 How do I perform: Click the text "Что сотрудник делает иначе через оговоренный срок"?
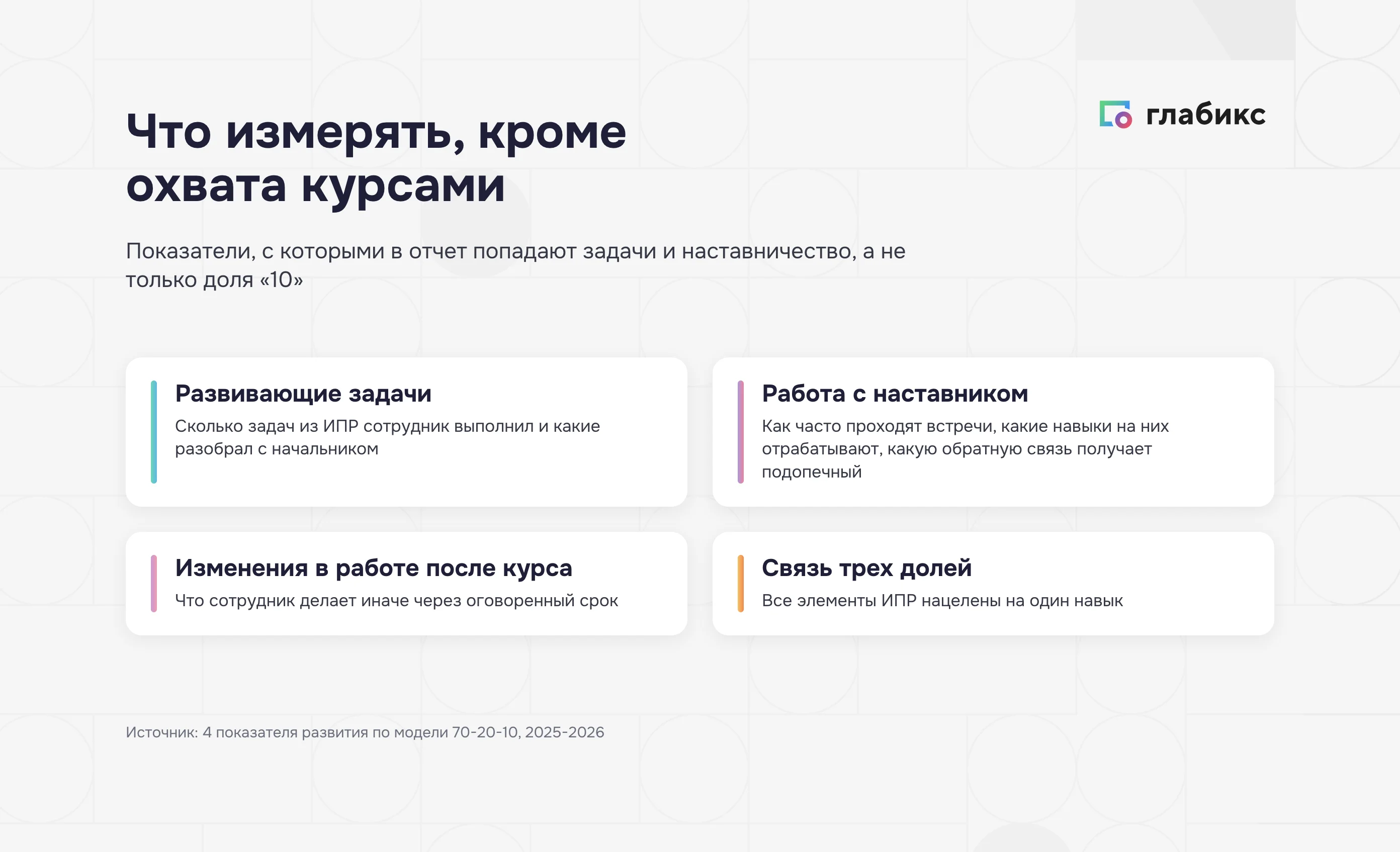tap(397, 600)
